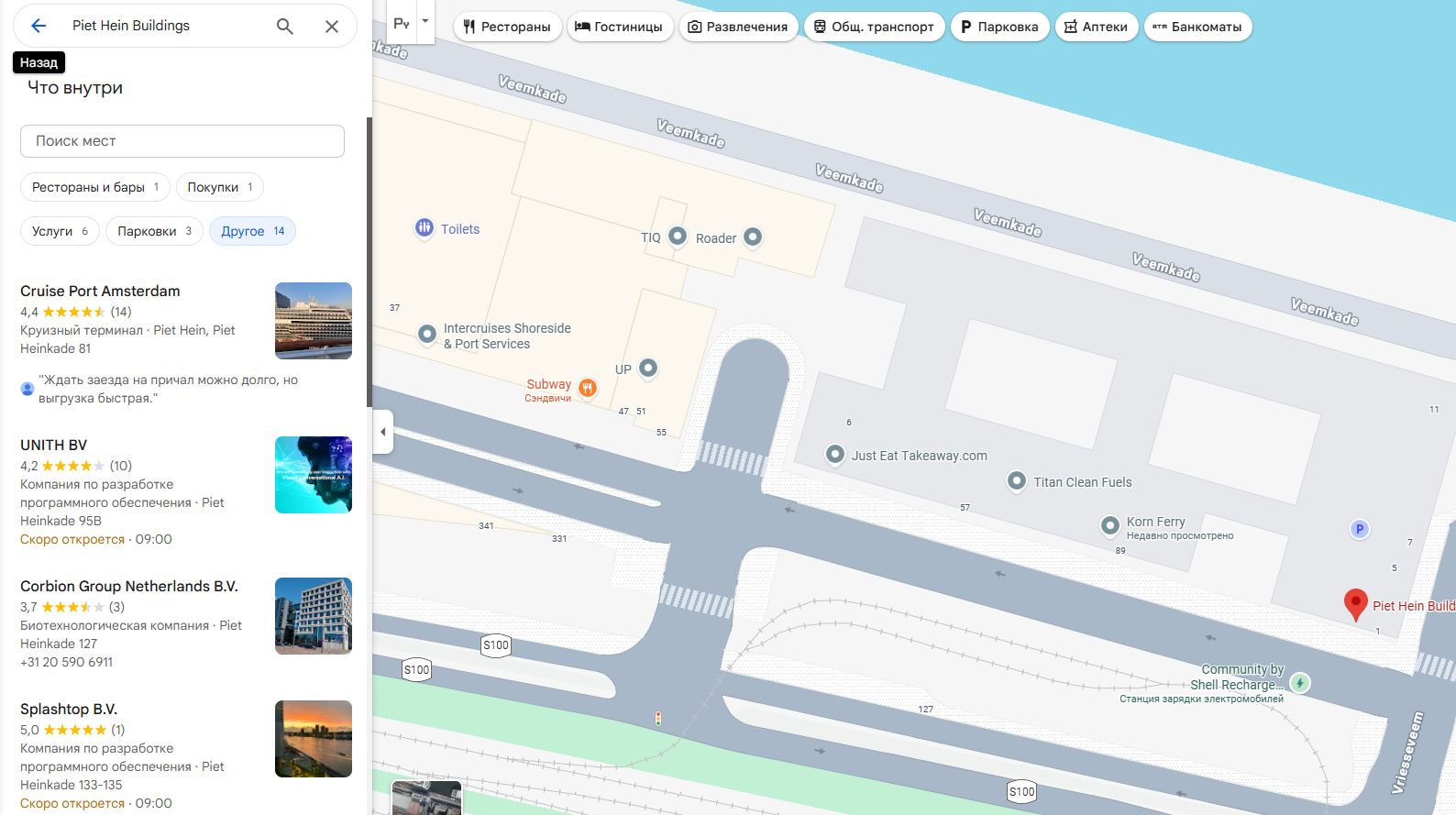Toggle the Услуги filter chip

click(60, 231)
